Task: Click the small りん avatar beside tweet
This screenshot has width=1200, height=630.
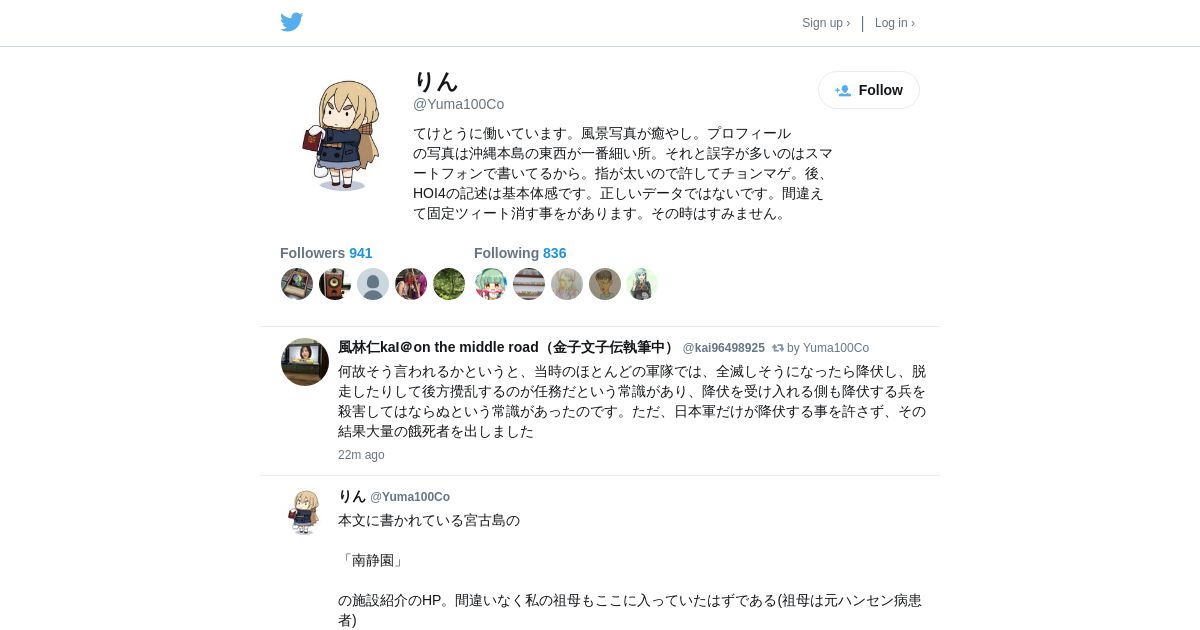Action: 305,511
